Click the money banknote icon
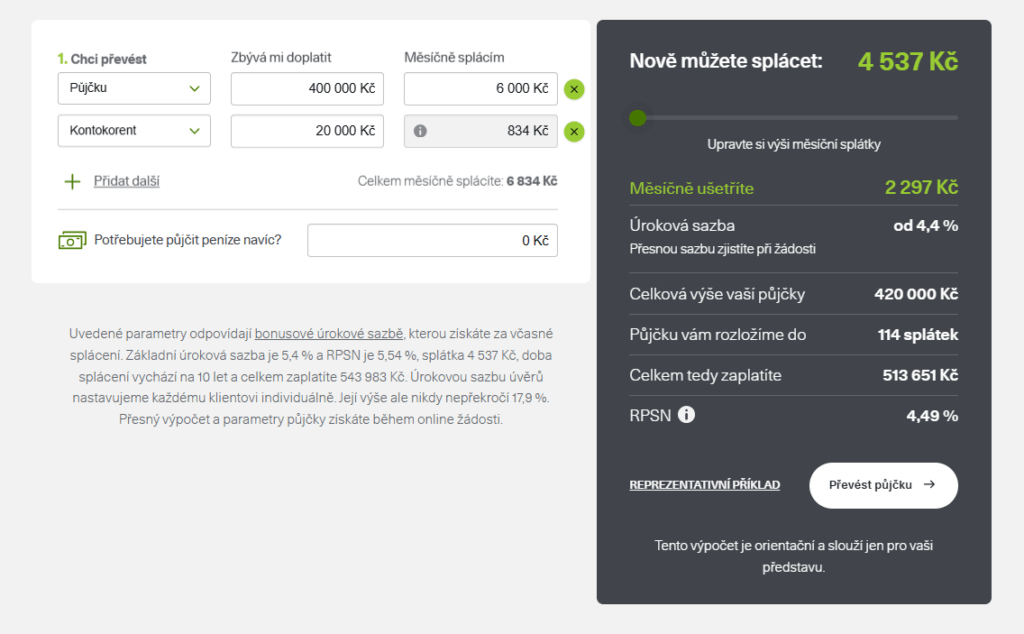This screenshot has width=1024, height=634. (x=72, y=240)
